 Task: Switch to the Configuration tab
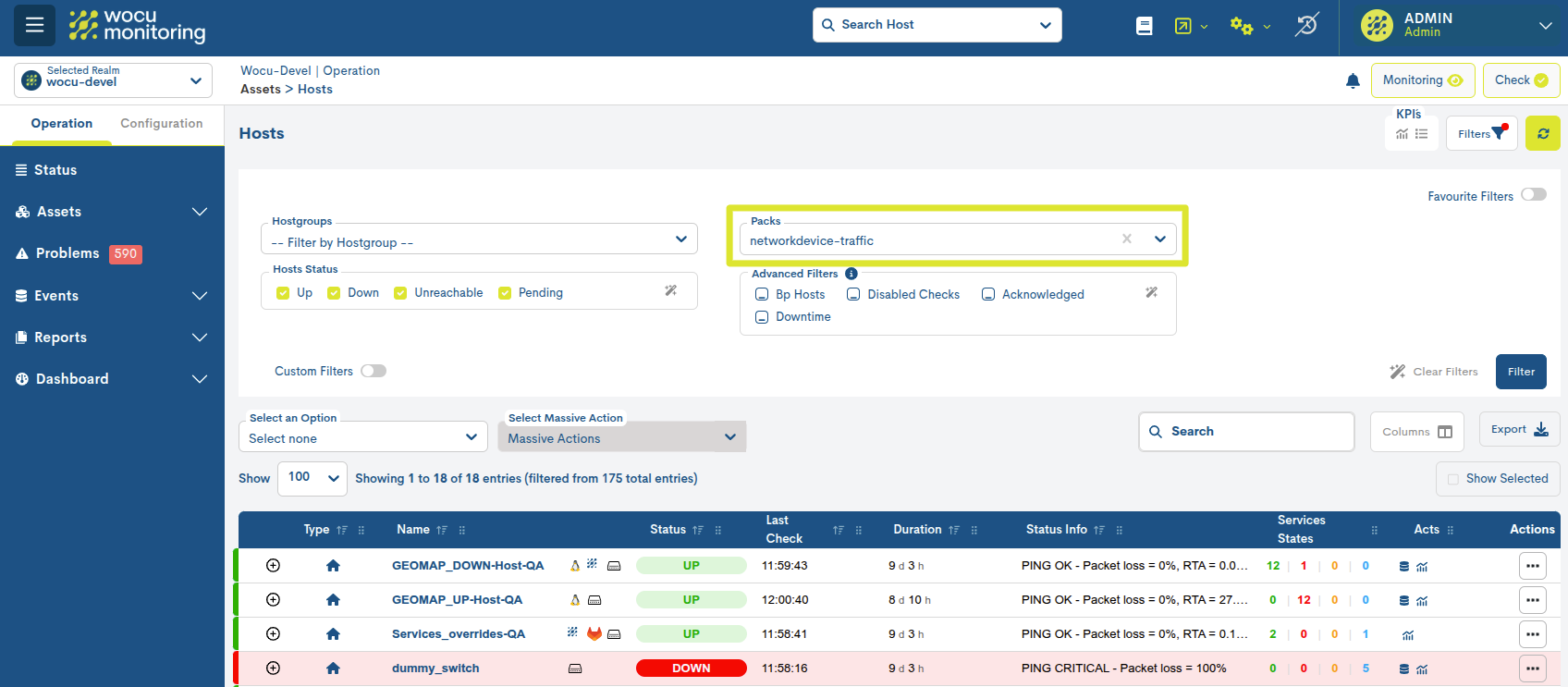[x=161, y=124]
